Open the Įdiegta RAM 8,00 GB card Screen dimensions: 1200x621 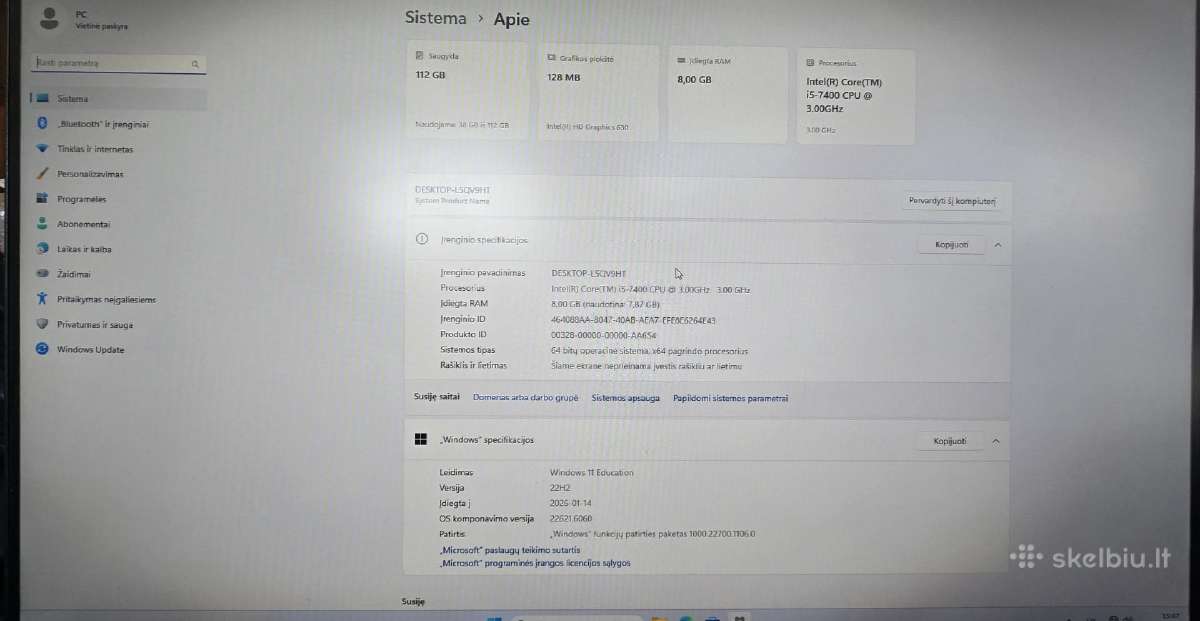(x=727, y=95)
